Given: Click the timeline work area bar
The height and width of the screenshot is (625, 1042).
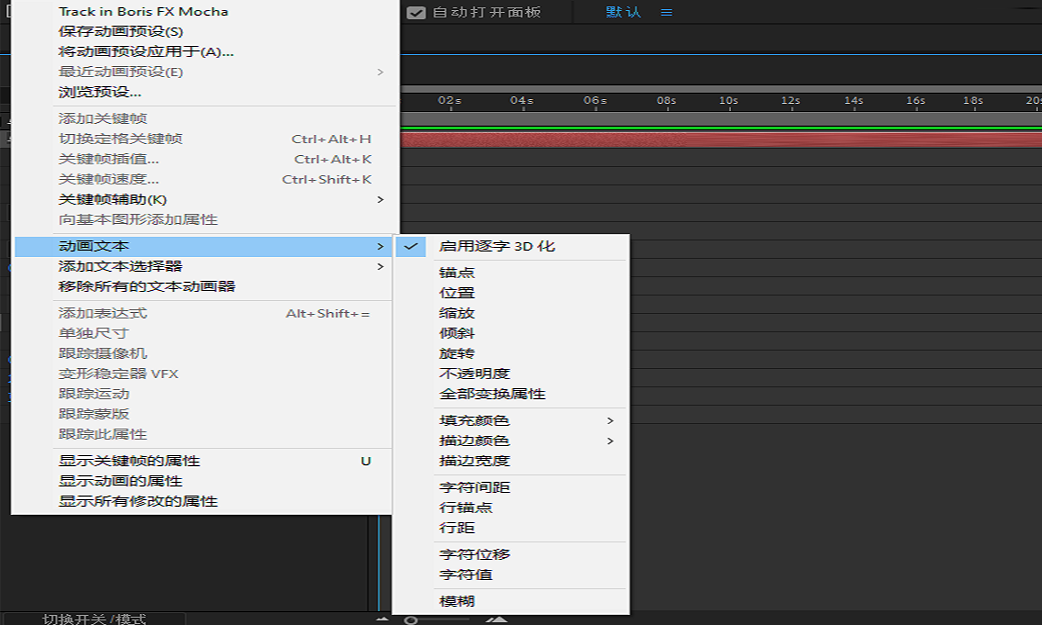Looking at the screenshot, I should [x=721, y=120].
